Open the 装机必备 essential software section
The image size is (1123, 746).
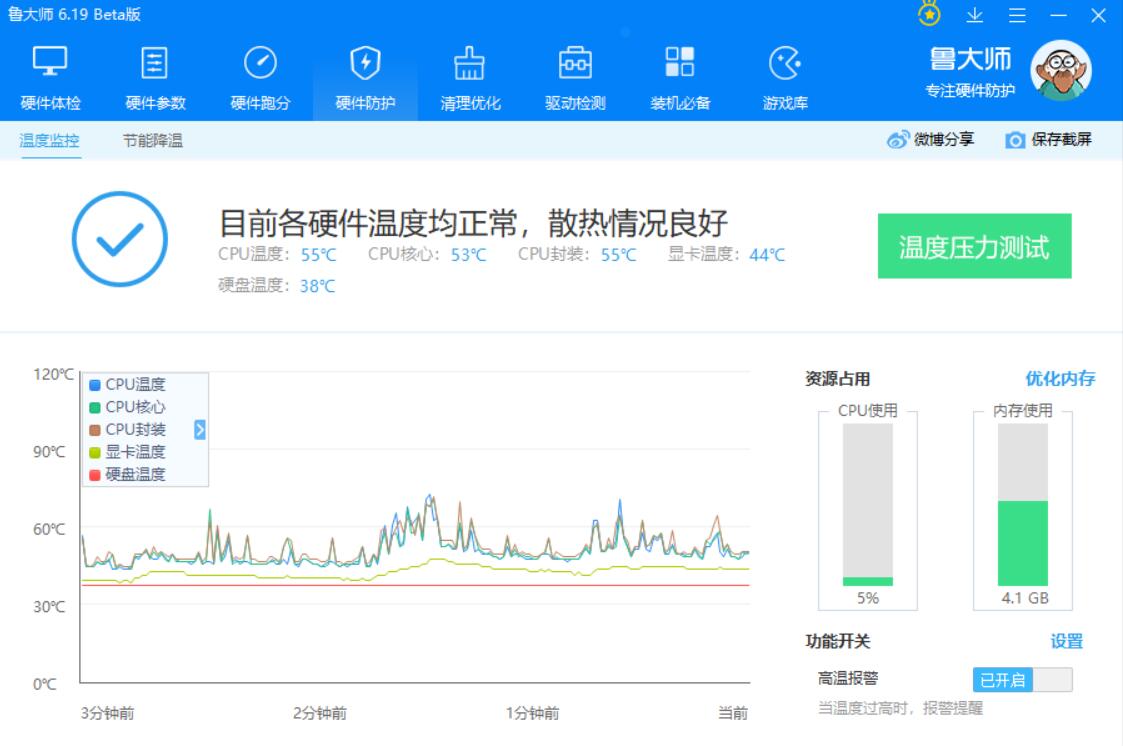tap(678, 75)
